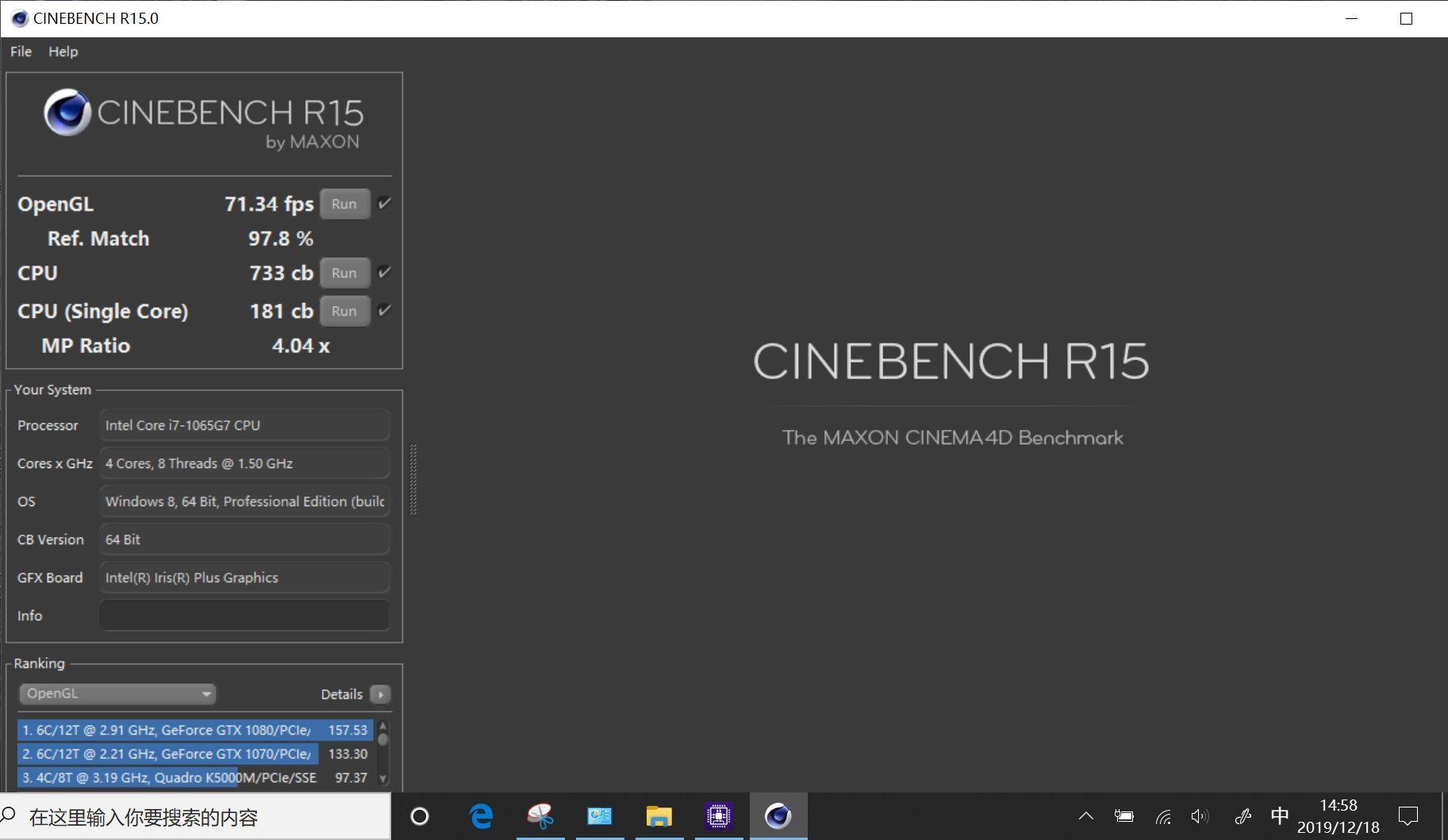This screenshot has height=840, width=1448.
Task: Click the Info input field
Action: [244, 616]
